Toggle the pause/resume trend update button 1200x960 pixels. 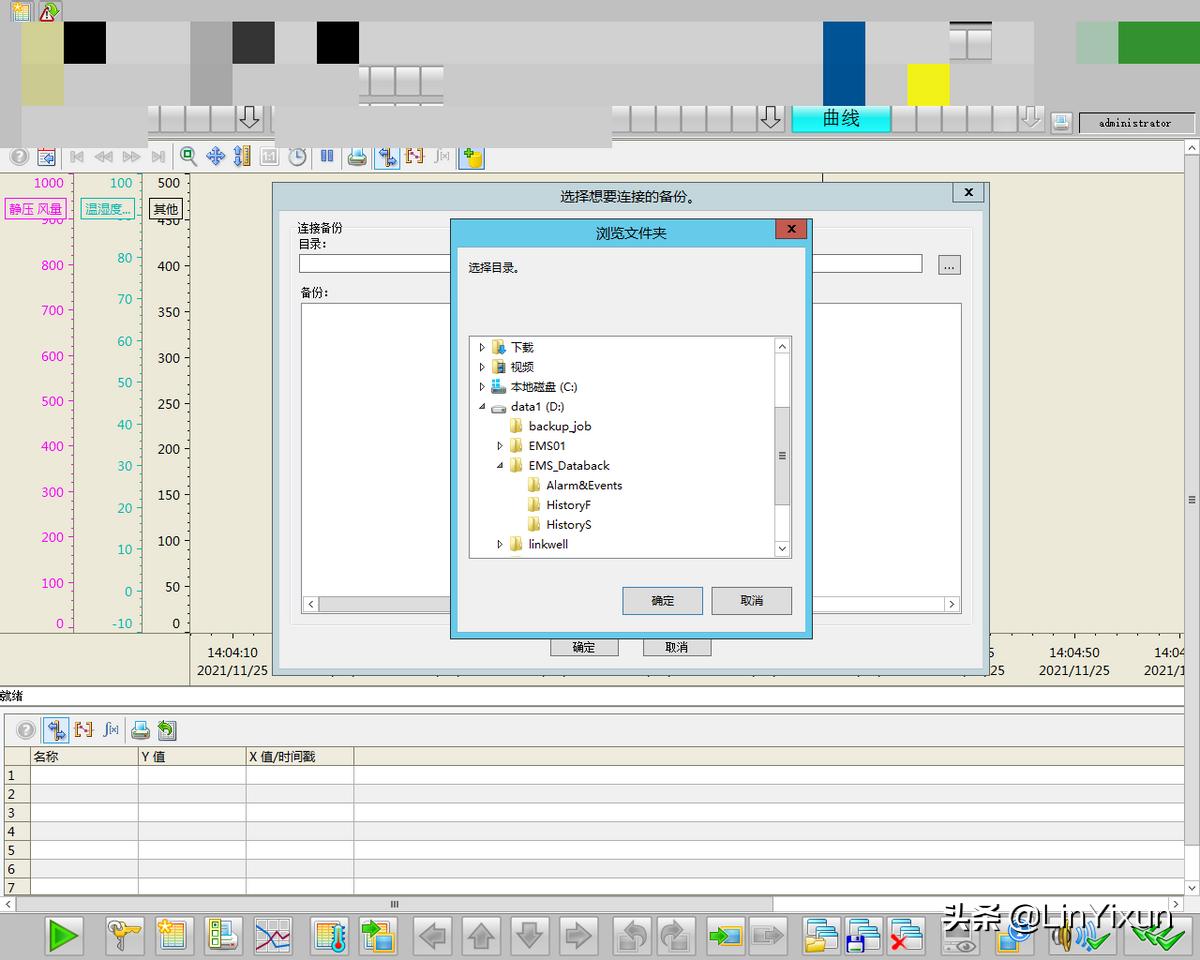327,156
